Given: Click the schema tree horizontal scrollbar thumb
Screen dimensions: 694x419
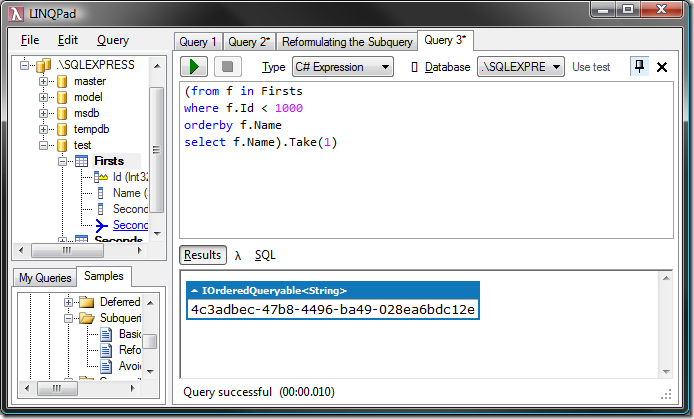Looking at the screenshot, I should (x=67, y=250).
